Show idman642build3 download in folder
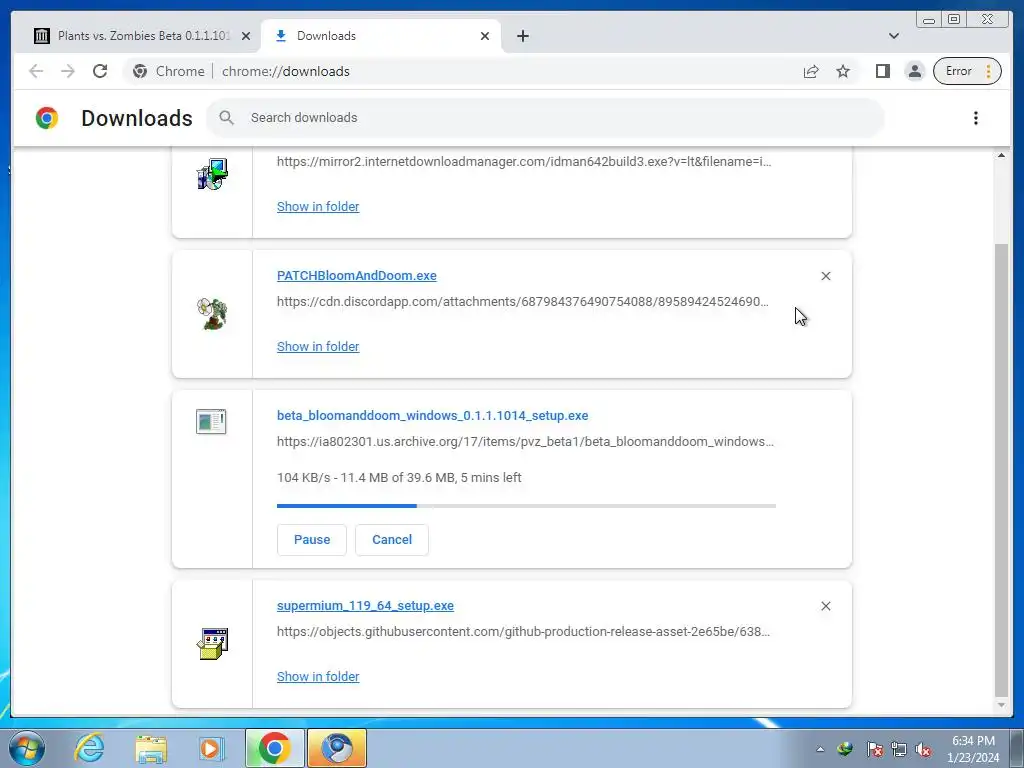This screenshot has width=1024, height=768. click(x=318, y=206)
